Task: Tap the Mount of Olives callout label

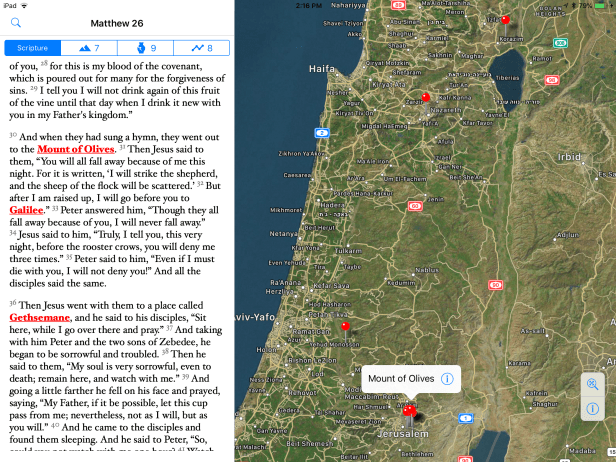Action: [402, 379]
